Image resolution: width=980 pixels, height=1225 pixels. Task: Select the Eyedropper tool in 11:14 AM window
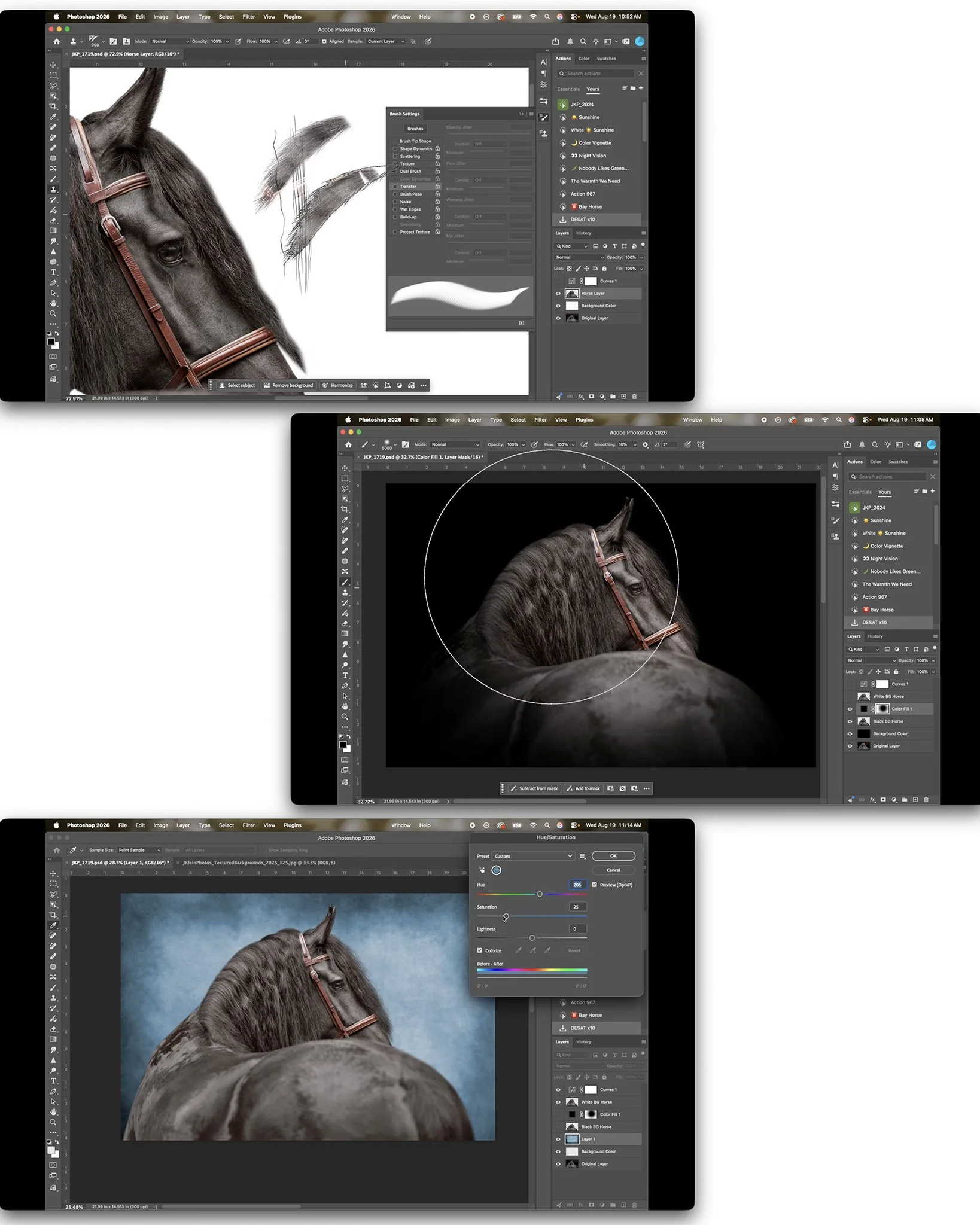pos(53,925)
